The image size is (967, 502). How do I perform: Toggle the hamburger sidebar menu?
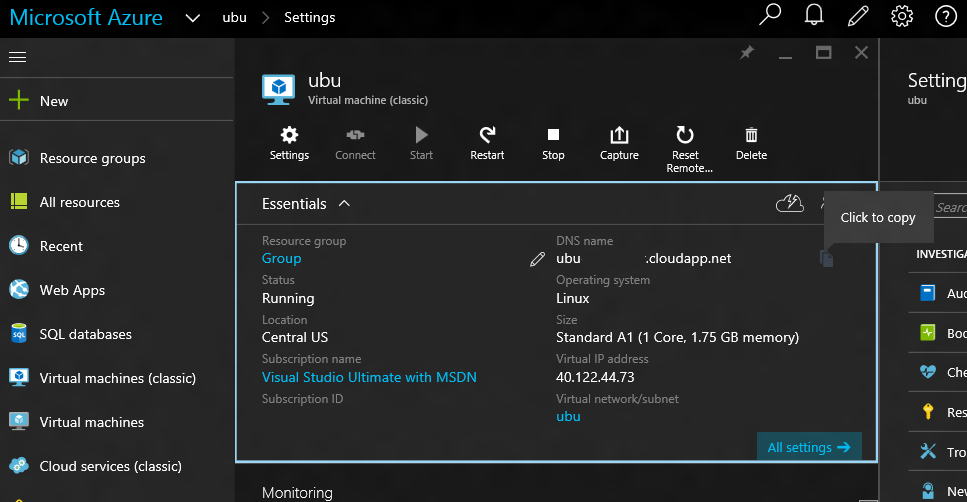tap(17, 57)
